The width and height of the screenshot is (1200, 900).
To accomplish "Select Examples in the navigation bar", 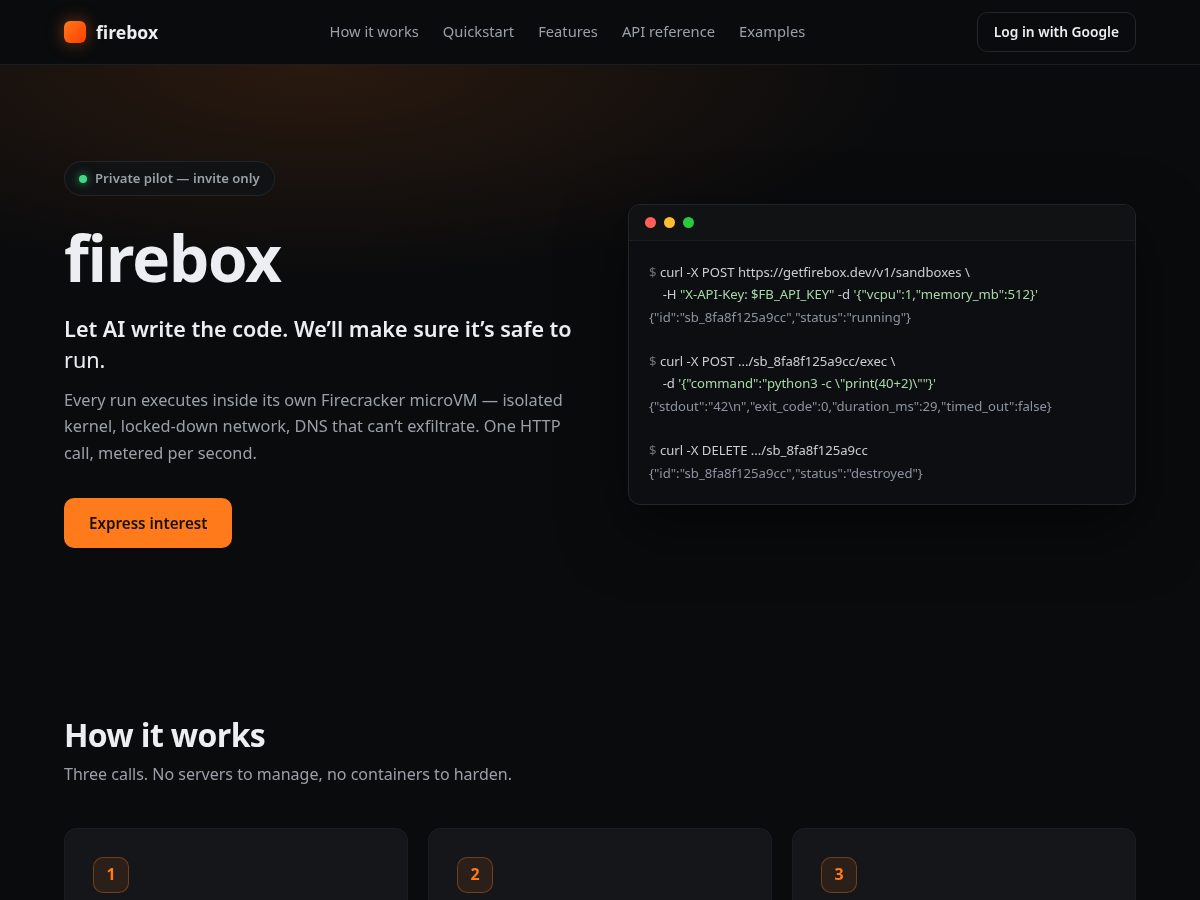I will [772, 32].
